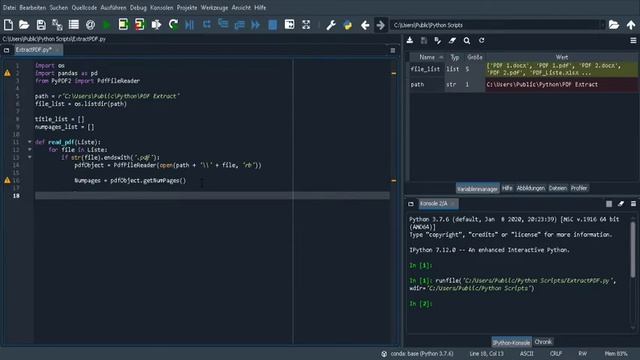This screenshot has height=360, width=640.
Task: Select the file_list variable row
Action: [x=524, y=69]
